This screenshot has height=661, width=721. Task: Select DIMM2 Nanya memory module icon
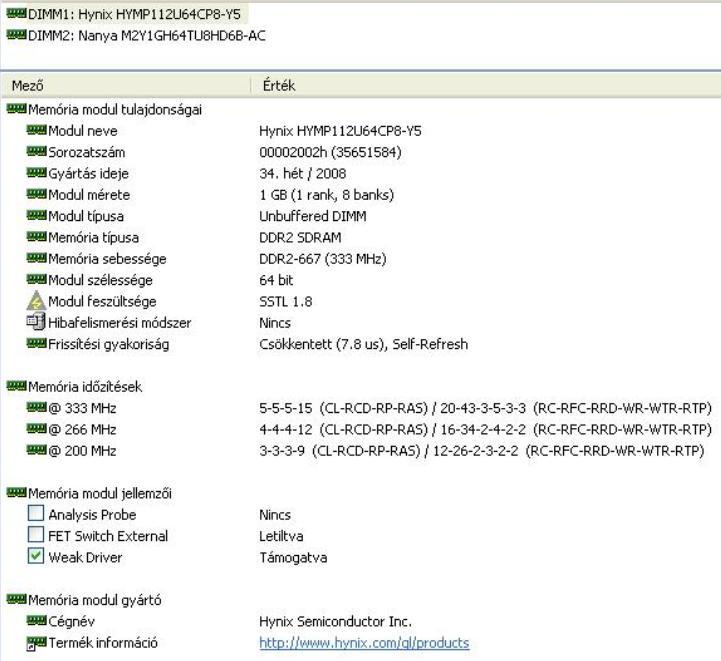(16, 34)
